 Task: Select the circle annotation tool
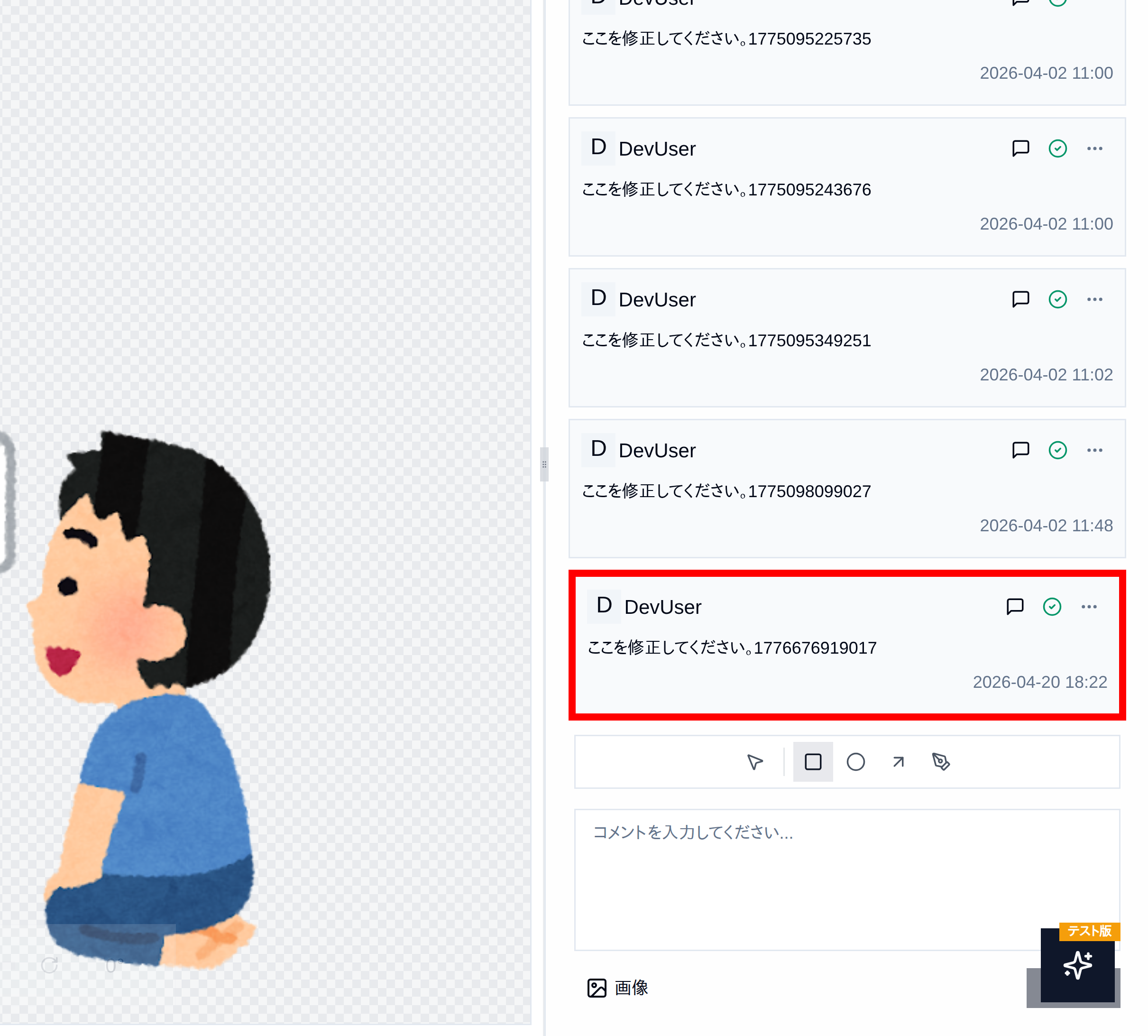click(855, 762)
